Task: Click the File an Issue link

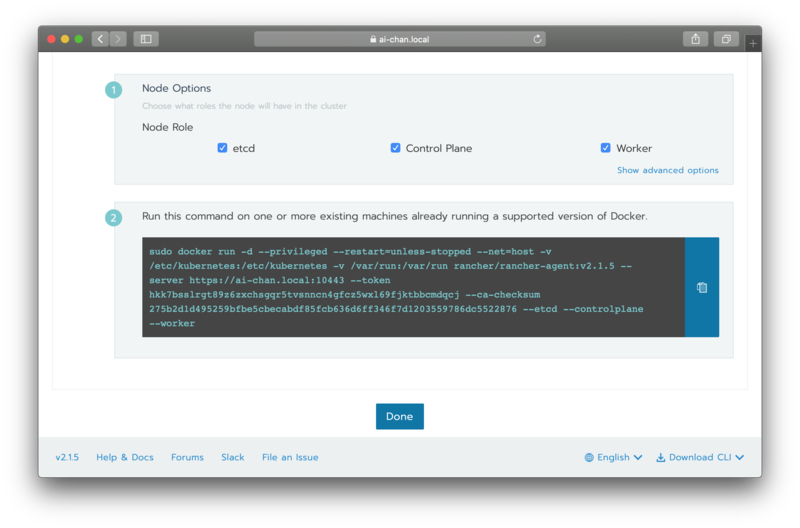Action: click(290, 457)
